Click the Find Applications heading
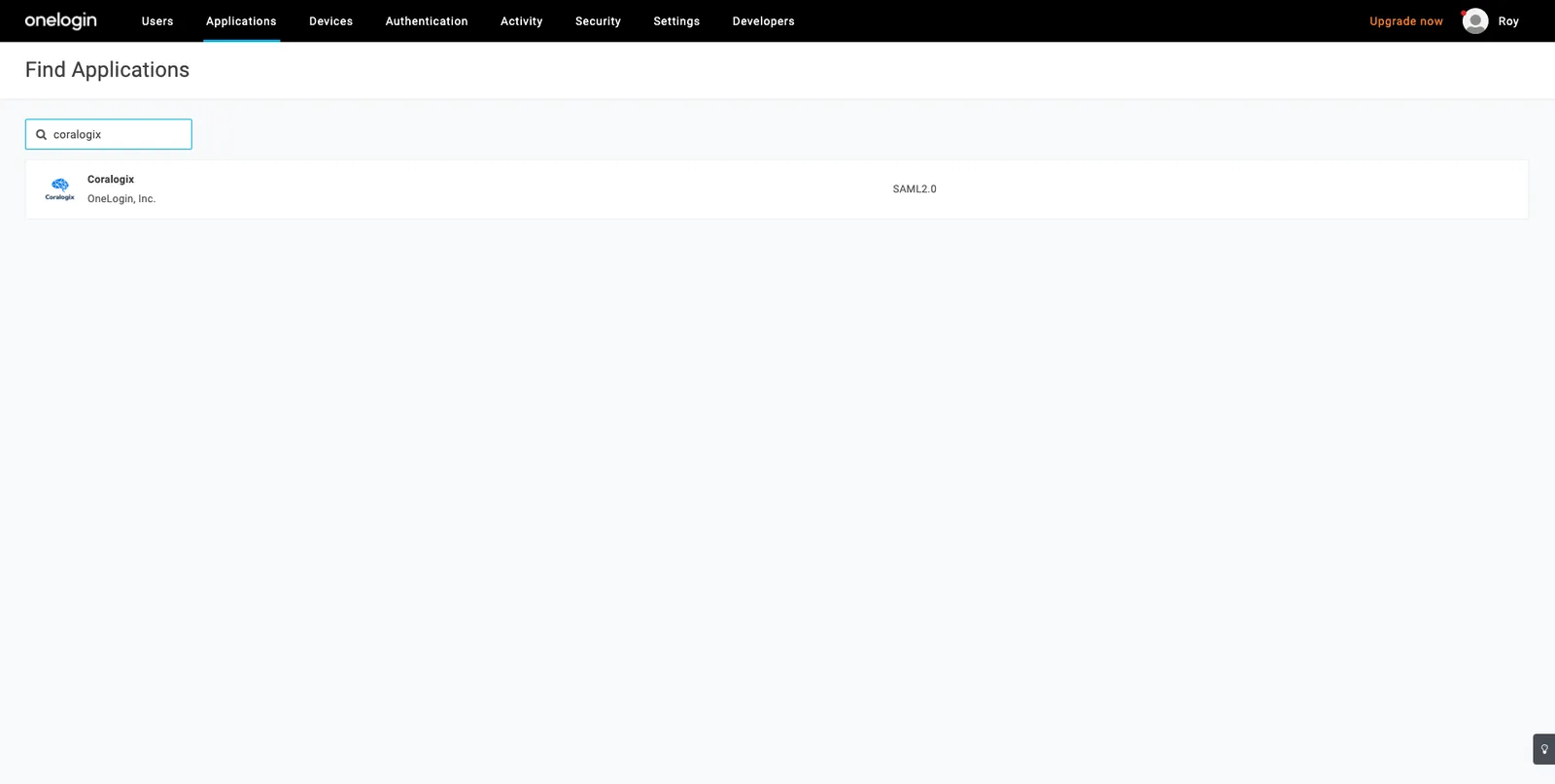The width and height of the screenshot is (1555, 784). click(x=107, y=70)
